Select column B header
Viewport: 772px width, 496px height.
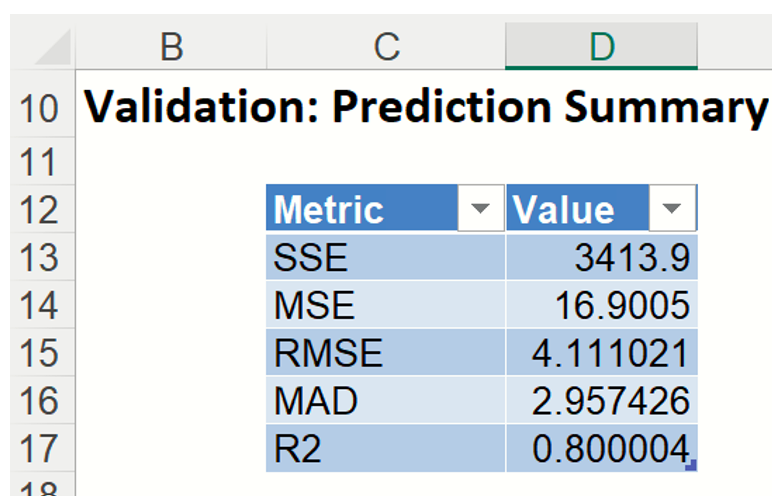[x=171, y=46]
